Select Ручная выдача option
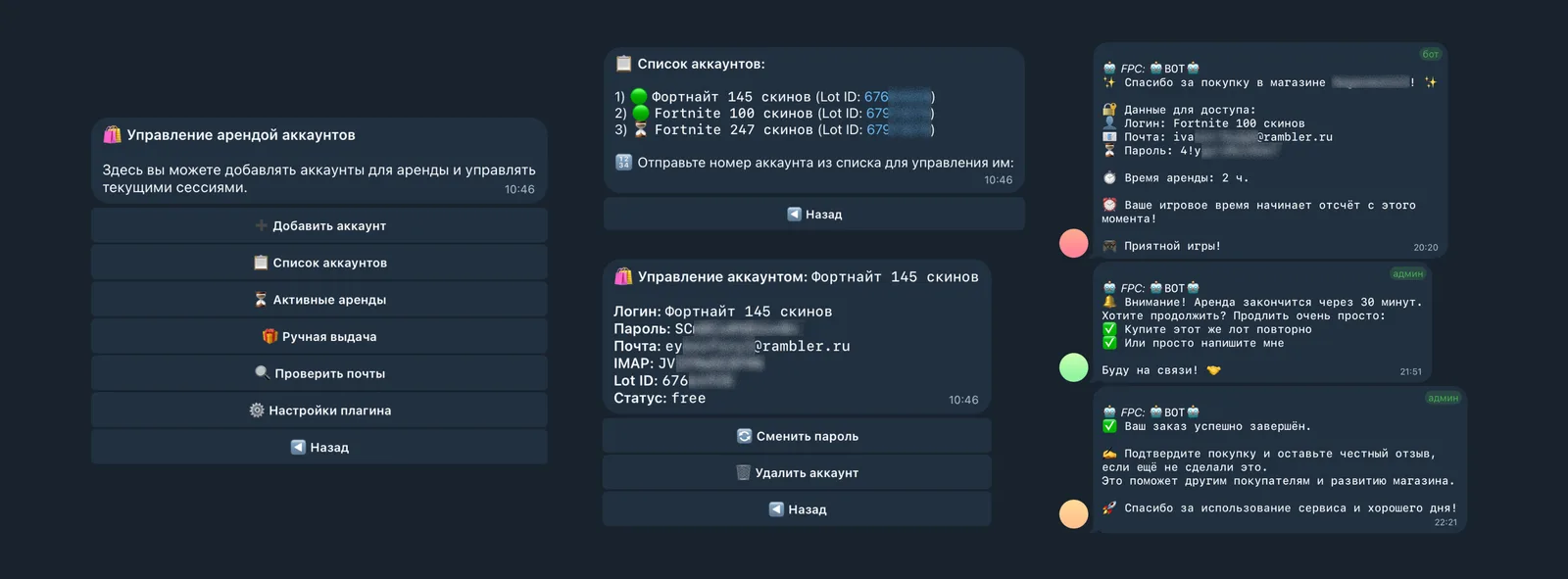Viewport: 1568px width, 579px height. [x=319, y=336]
